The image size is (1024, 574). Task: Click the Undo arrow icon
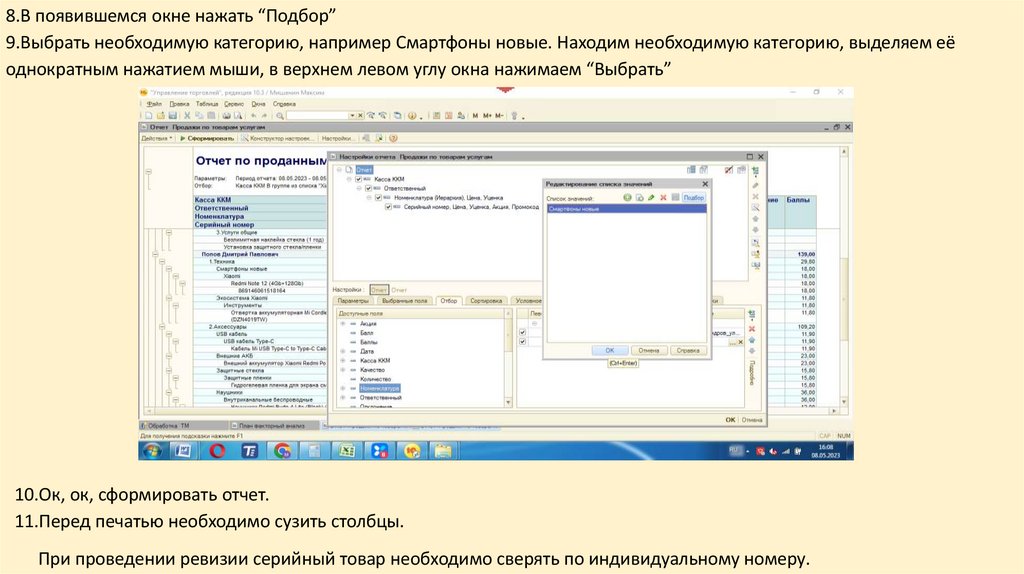pos(253,116)
